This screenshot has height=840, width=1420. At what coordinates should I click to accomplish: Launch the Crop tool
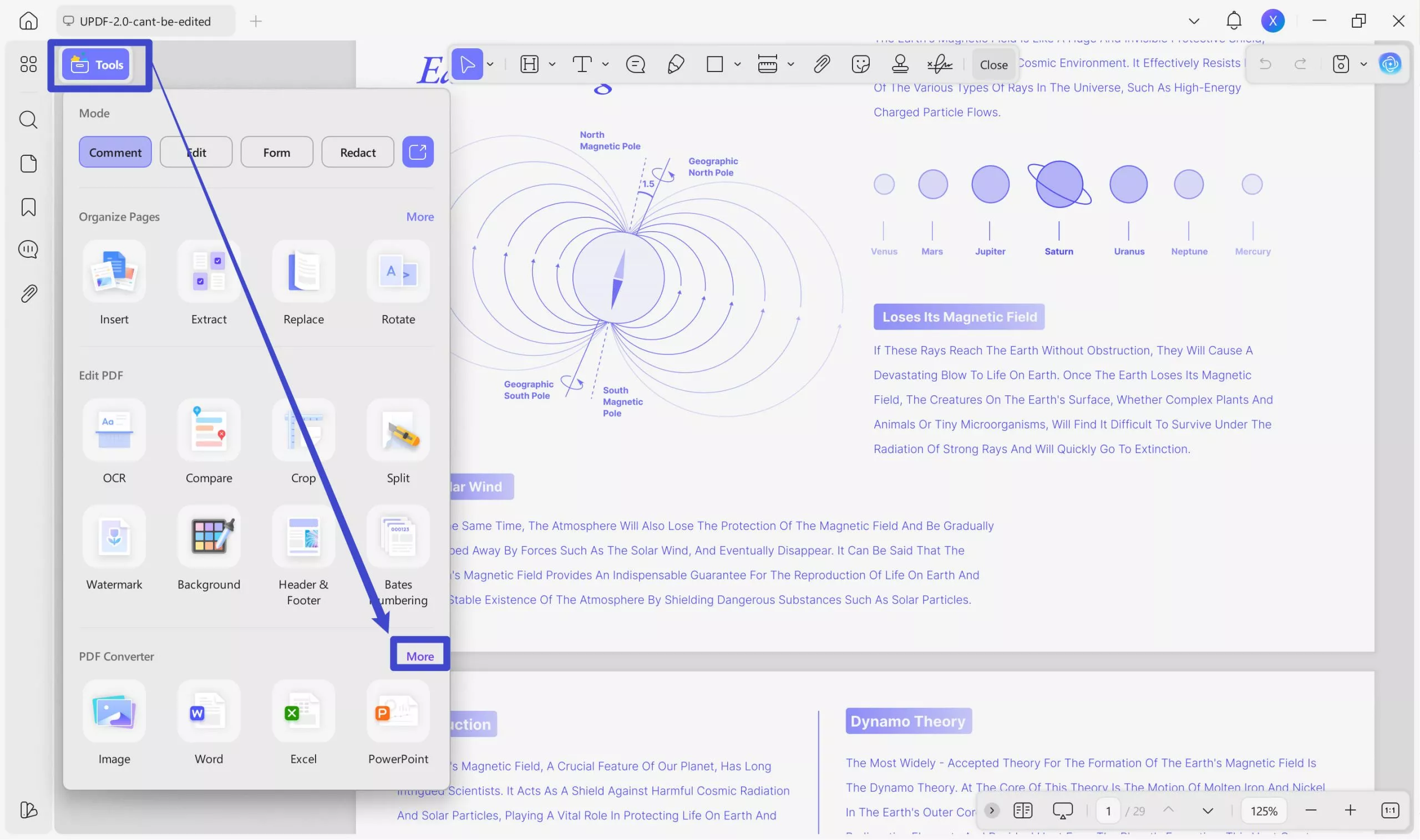click(x=303, y=441)
